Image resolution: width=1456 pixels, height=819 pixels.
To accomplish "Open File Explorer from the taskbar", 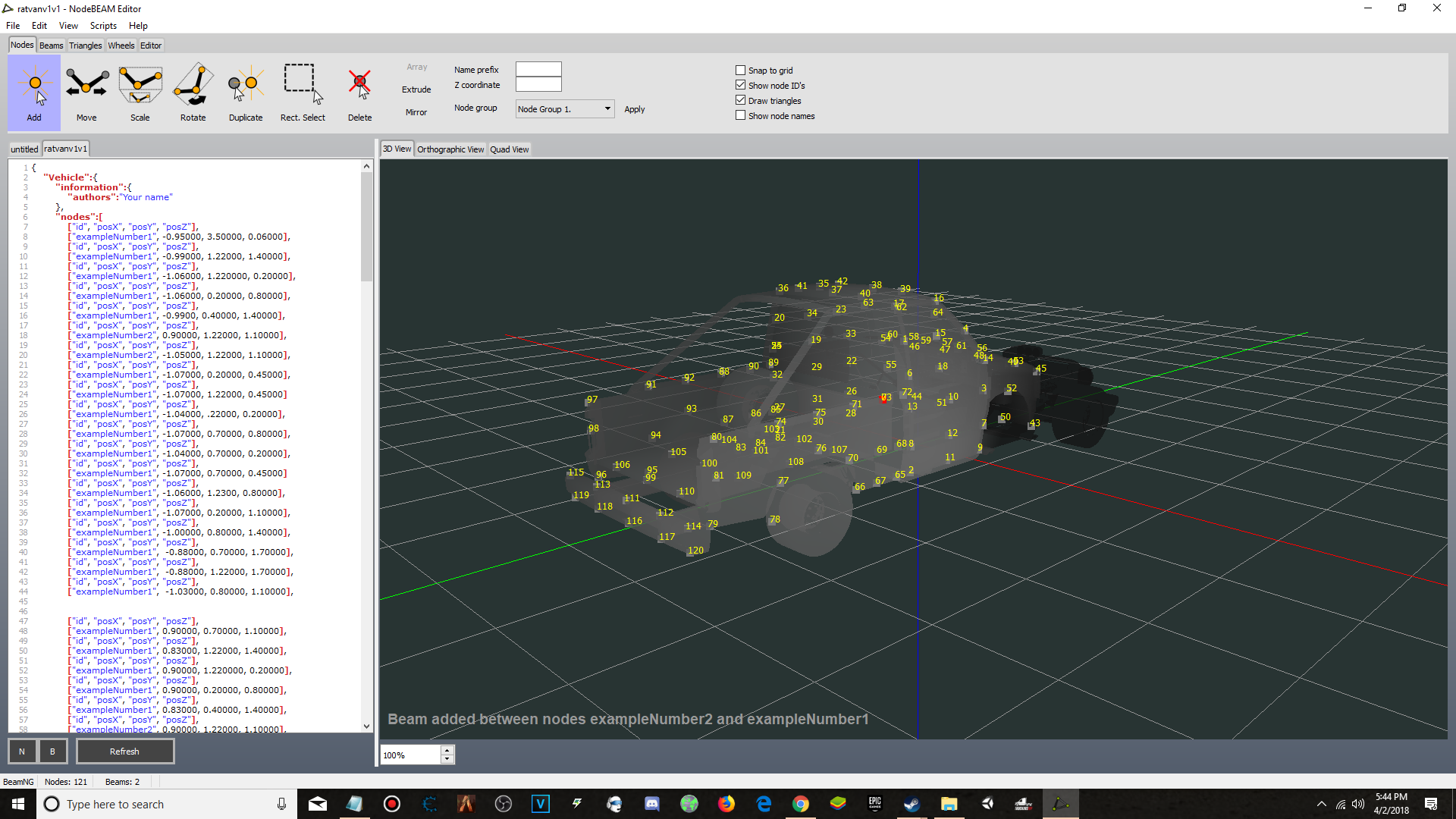I will click(x=949, y=804).
